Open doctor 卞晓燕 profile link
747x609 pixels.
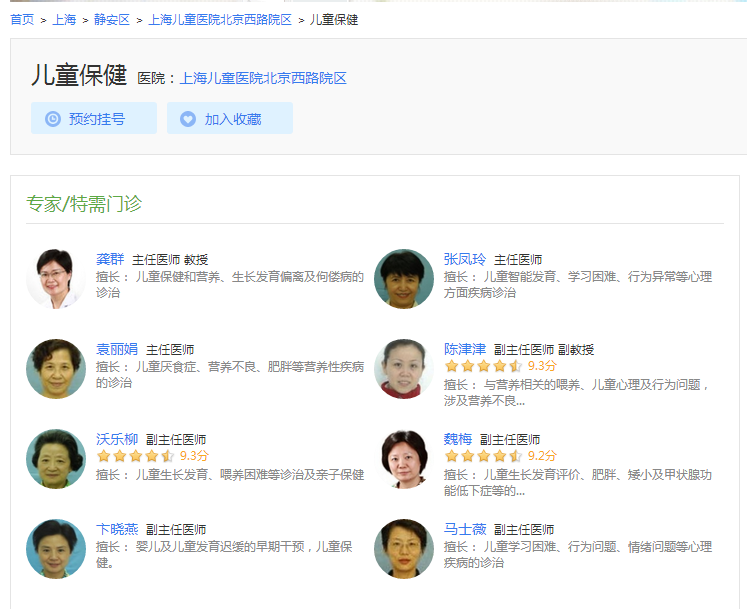click(117, 529)
